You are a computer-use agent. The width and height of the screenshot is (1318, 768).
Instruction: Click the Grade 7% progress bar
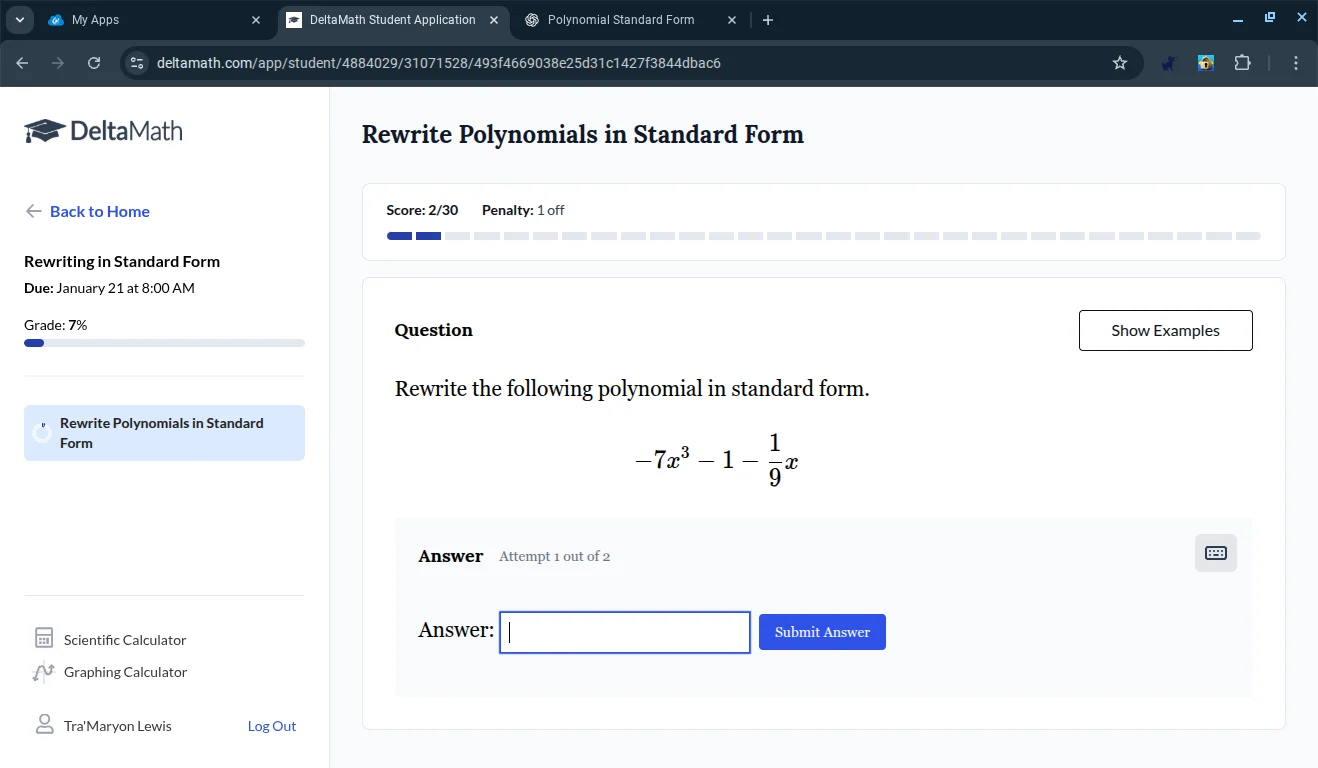(164, 343)
